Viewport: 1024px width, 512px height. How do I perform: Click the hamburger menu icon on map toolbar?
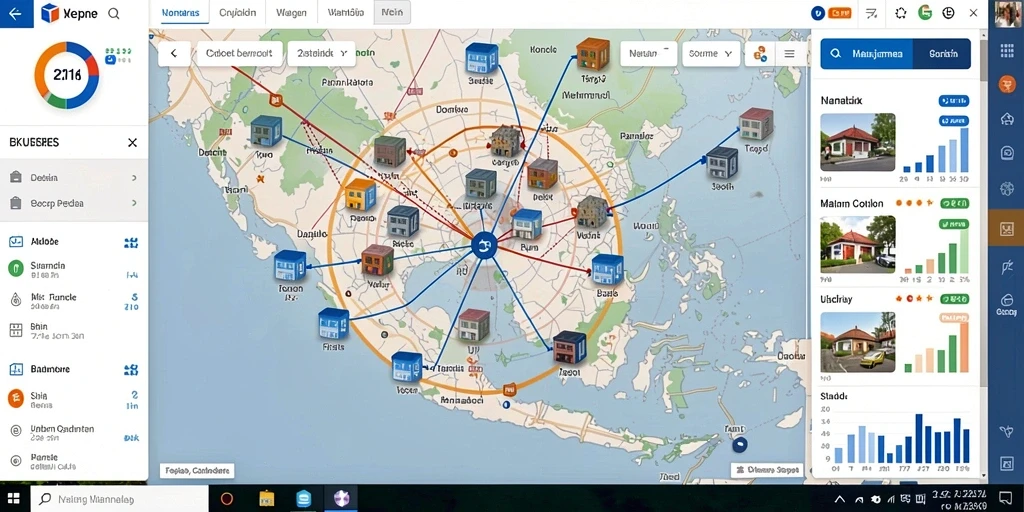(x=789, y=54)
